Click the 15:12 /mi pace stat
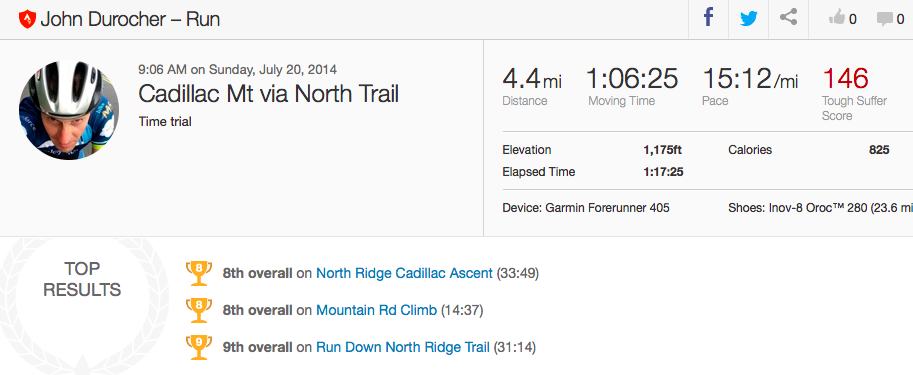The image size is (913, 375). tap(750, 79)
